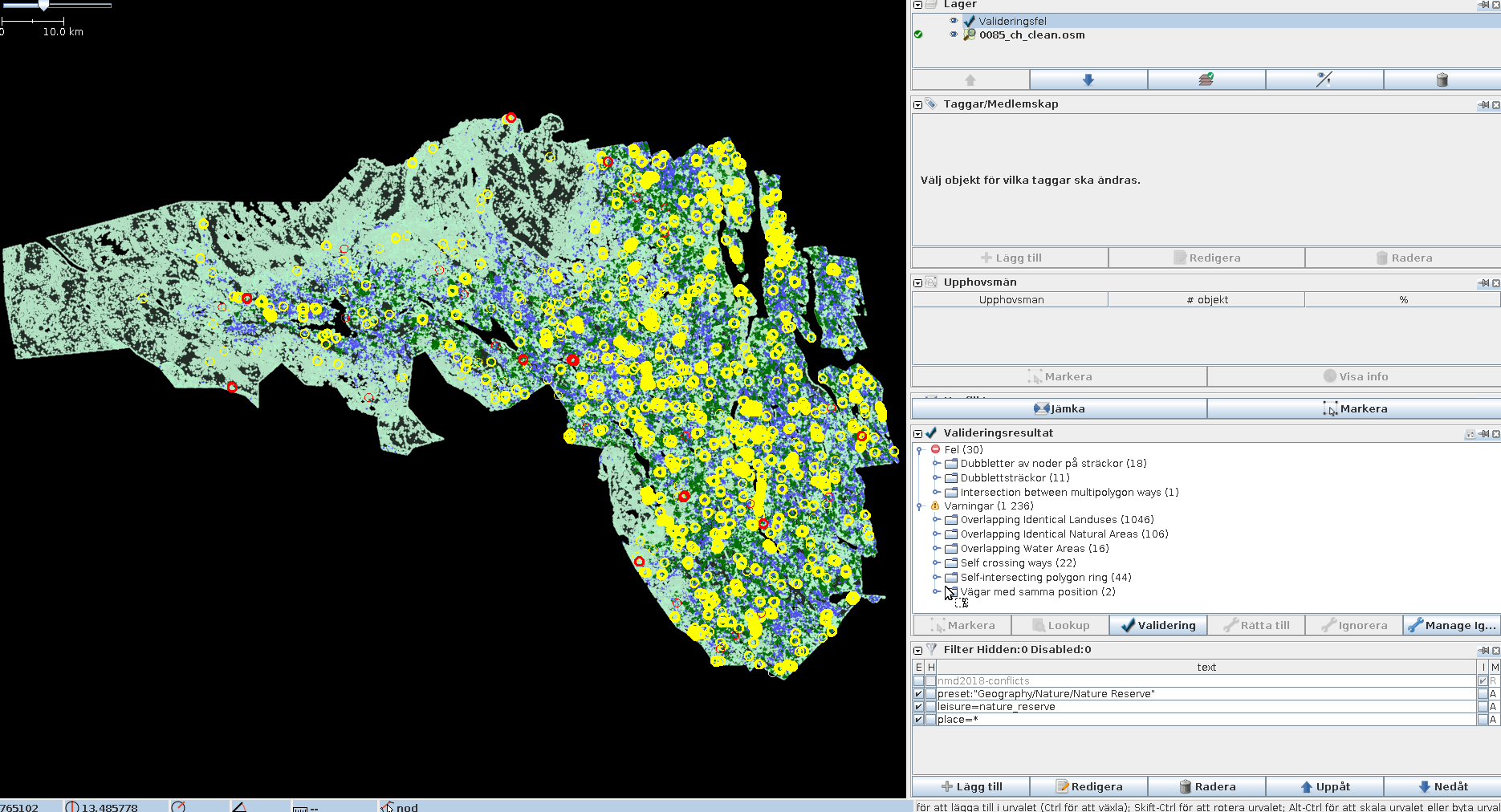Enable the nmd2018-conflicts filter checkbox

[919, 680]
